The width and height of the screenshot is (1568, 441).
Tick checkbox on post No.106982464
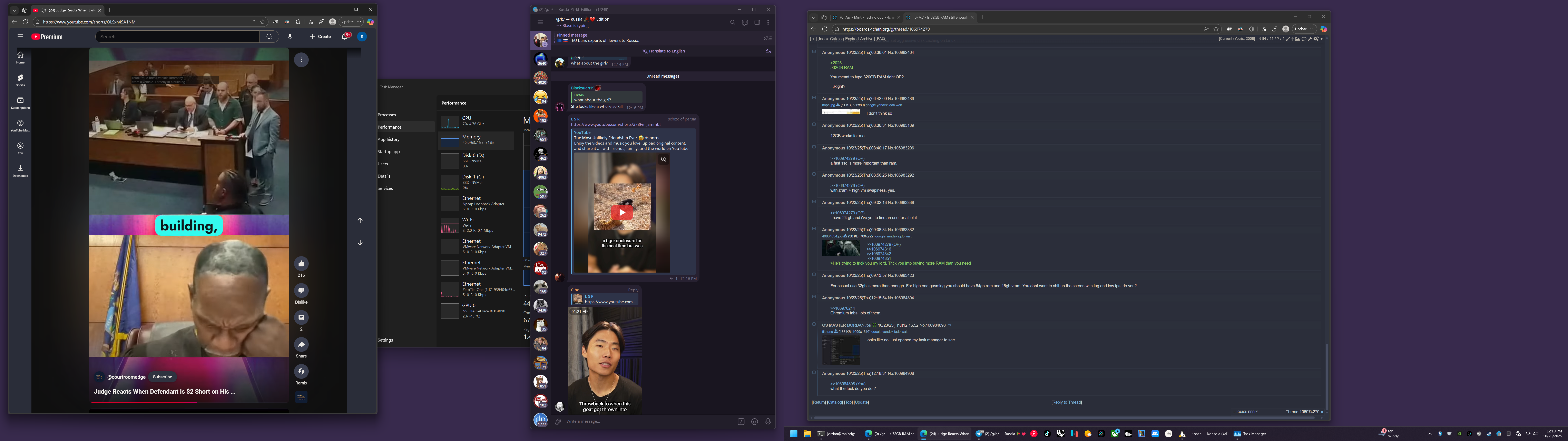814,52
